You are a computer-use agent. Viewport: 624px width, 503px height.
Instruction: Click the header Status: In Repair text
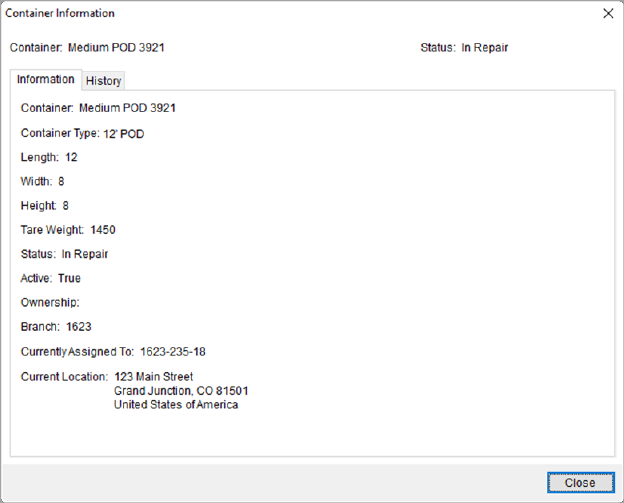pos(466,47)
